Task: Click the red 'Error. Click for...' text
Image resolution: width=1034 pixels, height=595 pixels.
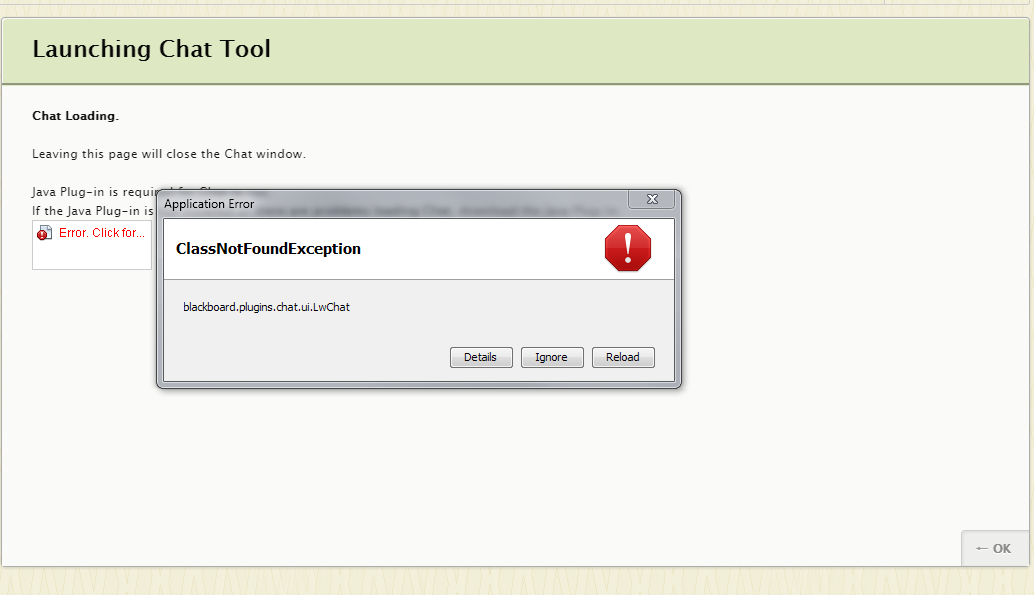Action: click(101, 233)
